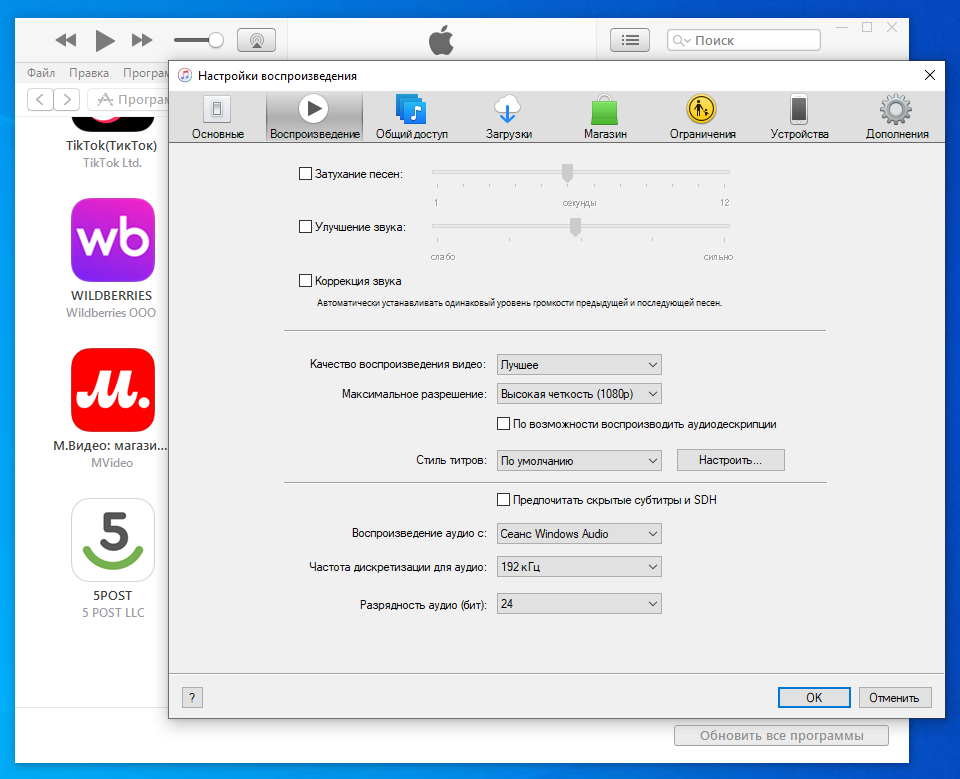Open the Основные preferences tab
The height and width of the screenshot is (779, 960).
tap(217, 117)
